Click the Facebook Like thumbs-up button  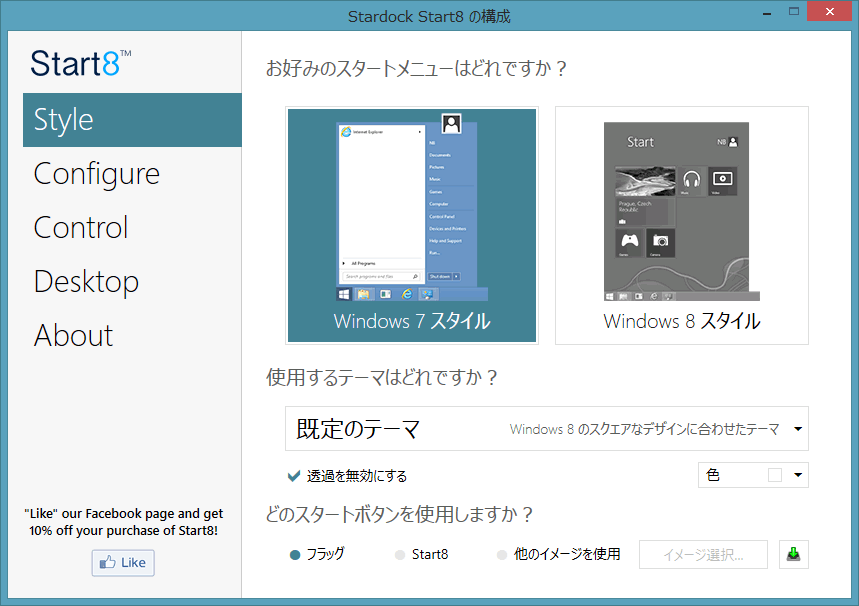tap(122, 563)
